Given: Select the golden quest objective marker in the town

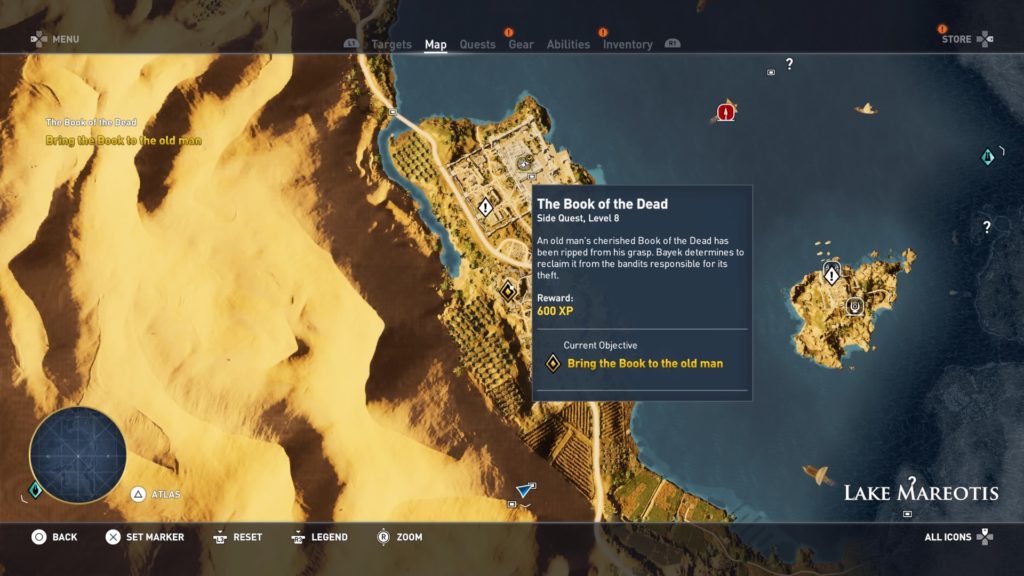Looking at the screenshot, I should (508, 291).
